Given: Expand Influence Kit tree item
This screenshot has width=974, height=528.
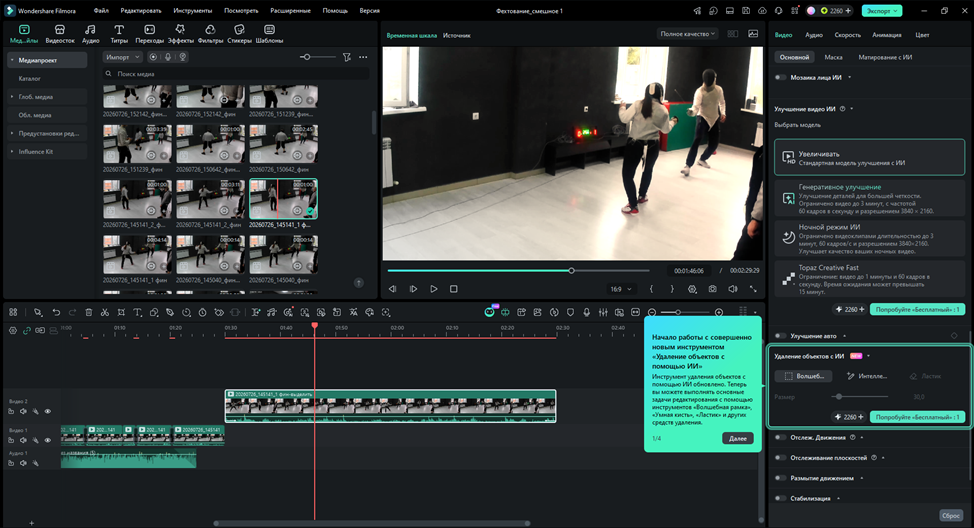Looking at the screenshot, I should pyautogui.click(x=12, y=152).
